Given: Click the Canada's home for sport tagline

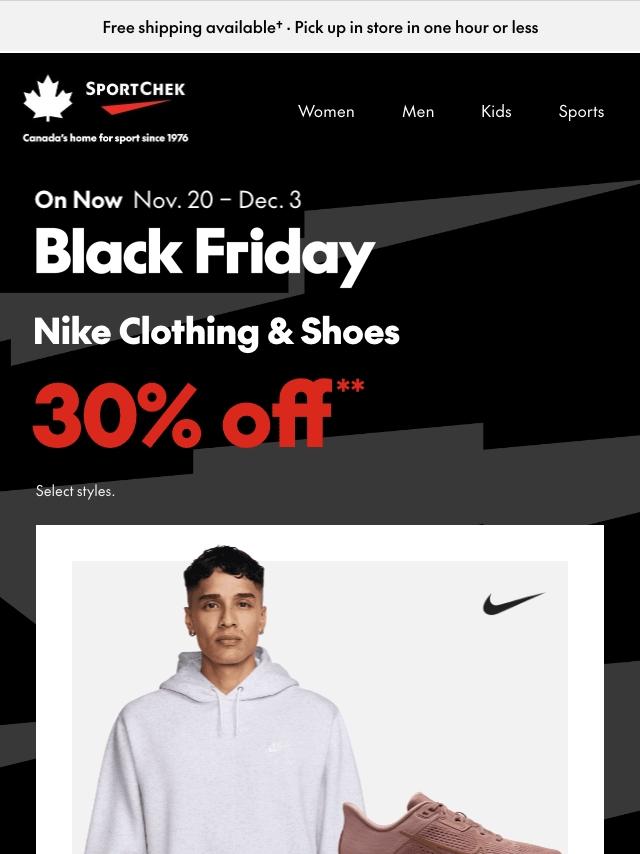Looking at the screenshot, I should (x=106, y=138).
